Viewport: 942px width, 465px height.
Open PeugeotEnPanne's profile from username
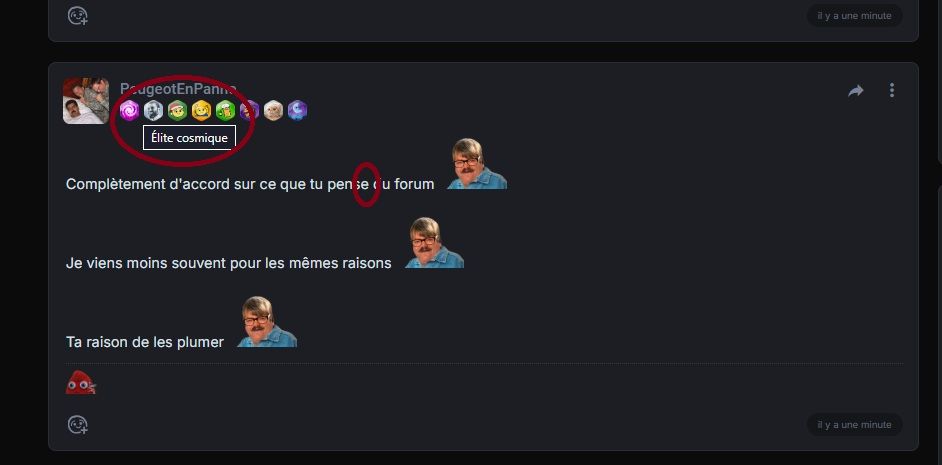click(178, 89)
